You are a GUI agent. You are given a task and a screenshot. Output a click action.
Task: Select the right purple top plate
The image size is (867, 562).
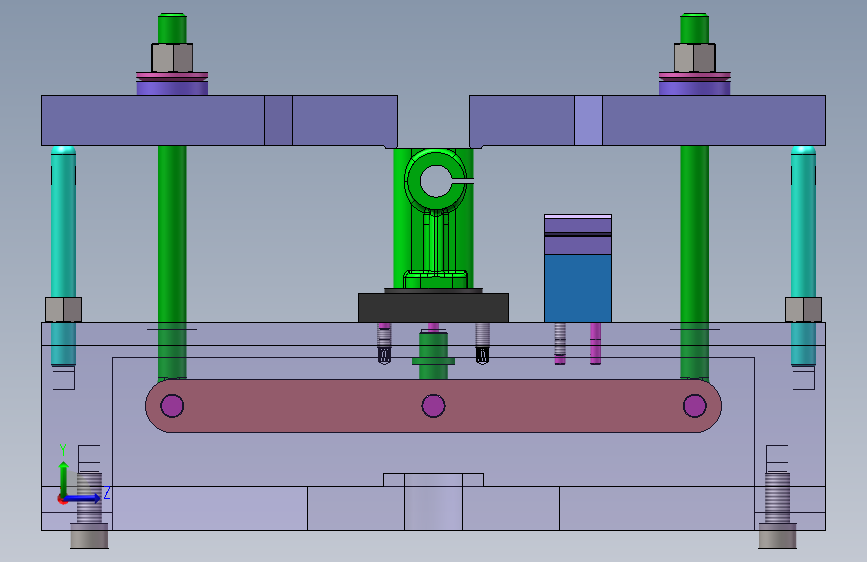pos(647,121)
